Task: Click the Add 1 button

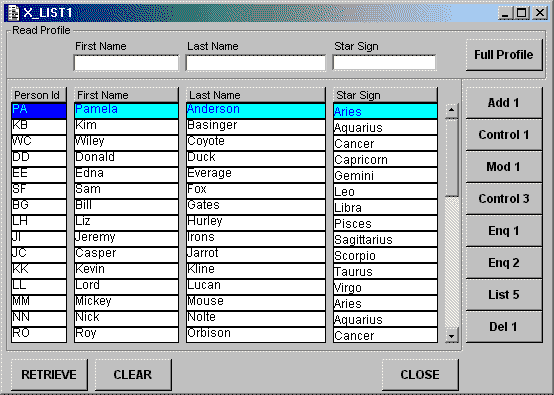Action: tap(504, 103)
